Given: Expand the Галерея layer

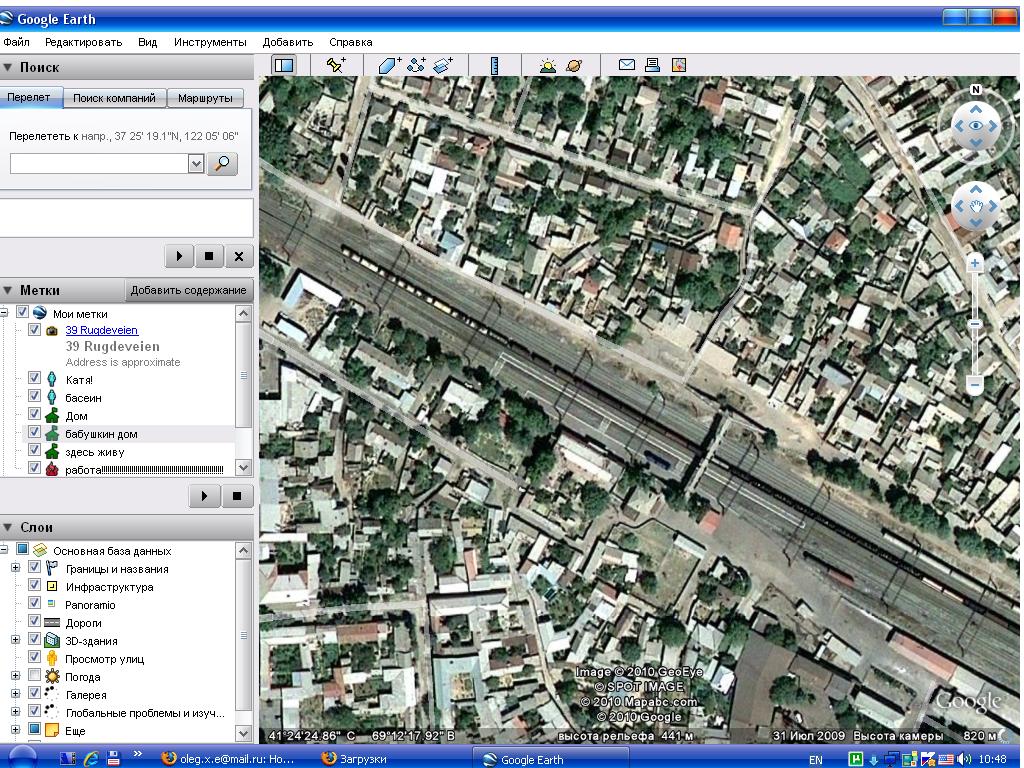Looking at the screenshot, I should point(16,694).
